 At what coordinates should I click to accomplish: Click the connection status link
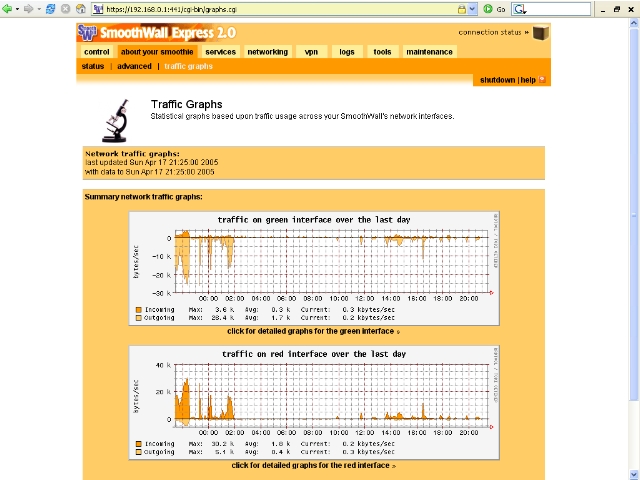[493, 32]
